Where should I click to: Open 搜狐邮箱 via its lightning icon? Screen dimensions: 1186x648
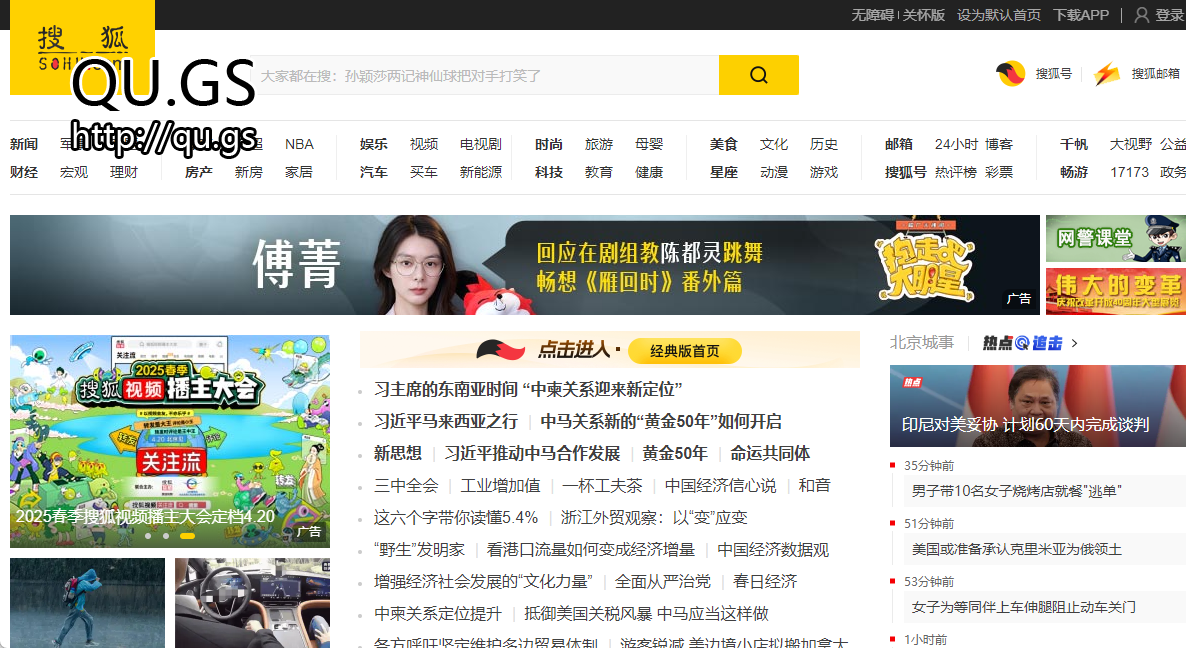(x=1107, y=73)
